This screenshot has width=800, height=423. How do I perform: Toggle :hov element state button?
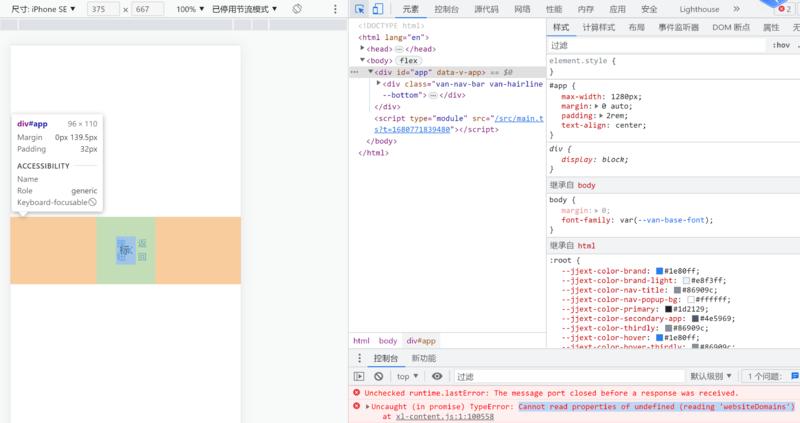781,45
